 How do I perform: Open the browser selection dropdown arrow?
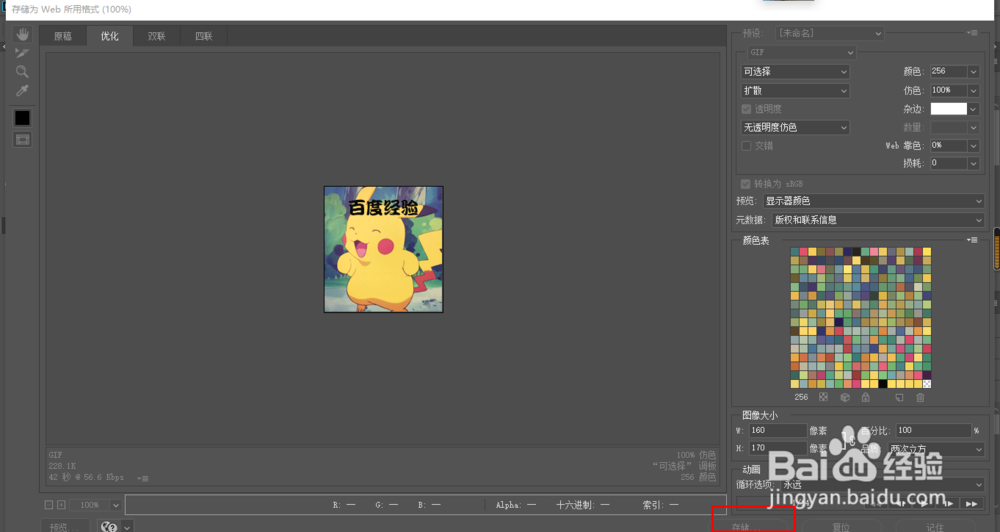point(127,527)
